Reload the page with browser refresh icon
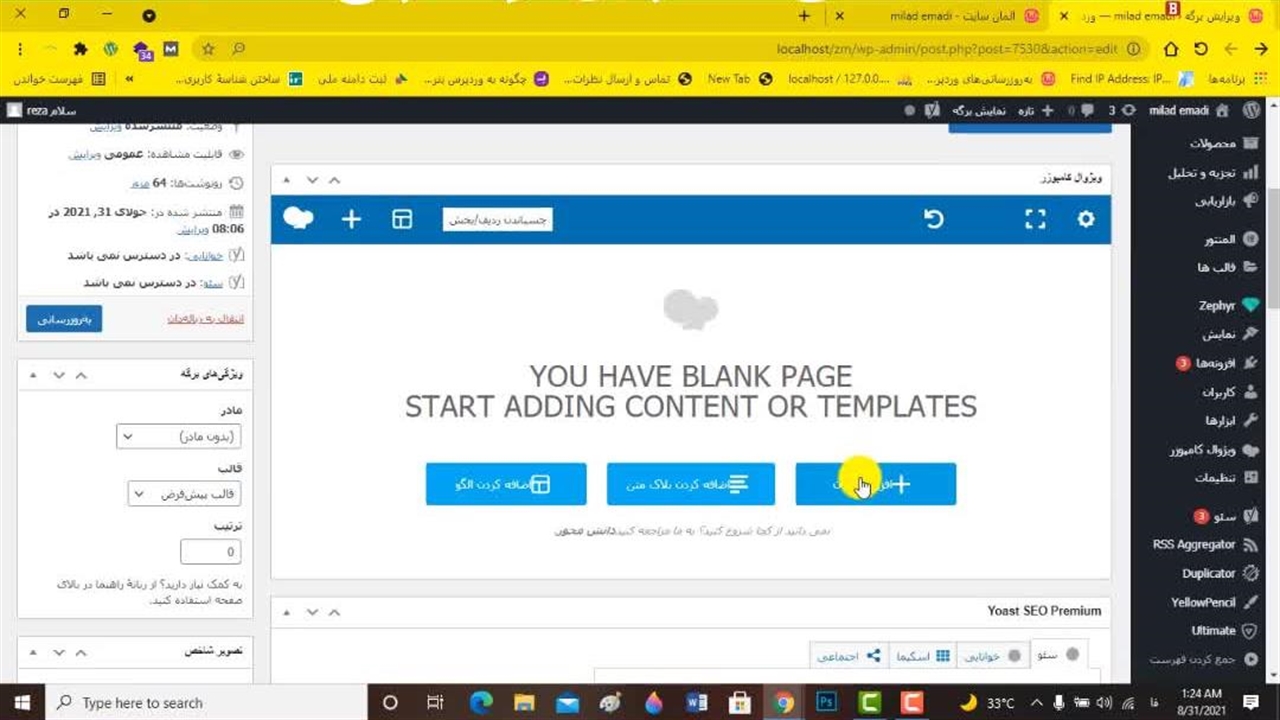 pyautogui.click(x=1201, y=49)
